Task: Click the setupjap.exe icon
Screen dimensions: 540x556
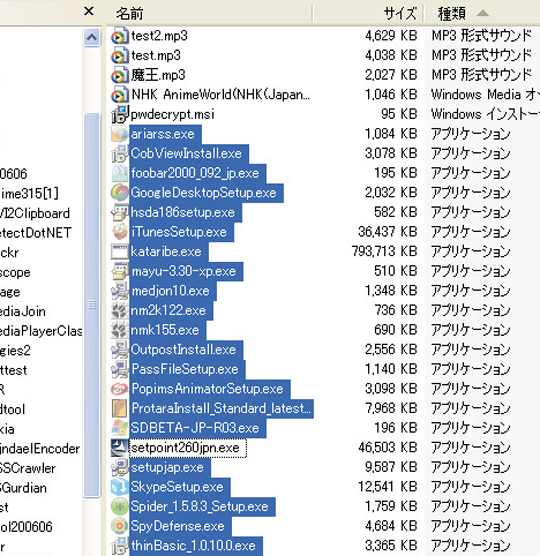Action: tap(119, 468)
